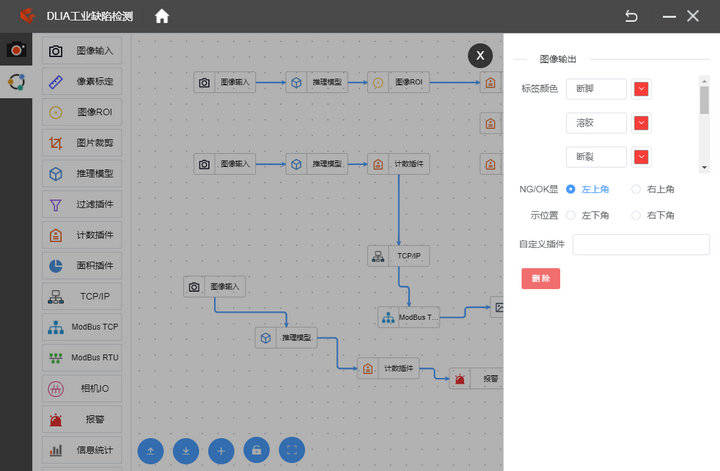Switch to the camera sidebar tab

(x=16, y=49)
